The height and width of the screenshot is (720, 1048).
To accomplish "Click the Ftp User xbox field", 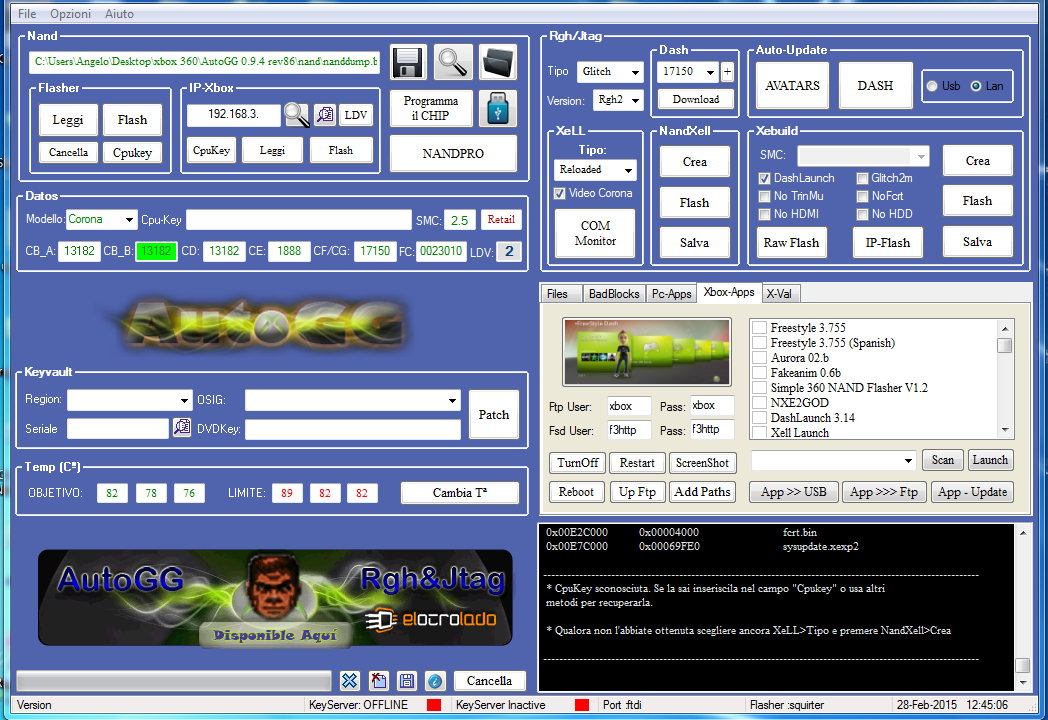I will pyautogui.click(x=629, y=406).
